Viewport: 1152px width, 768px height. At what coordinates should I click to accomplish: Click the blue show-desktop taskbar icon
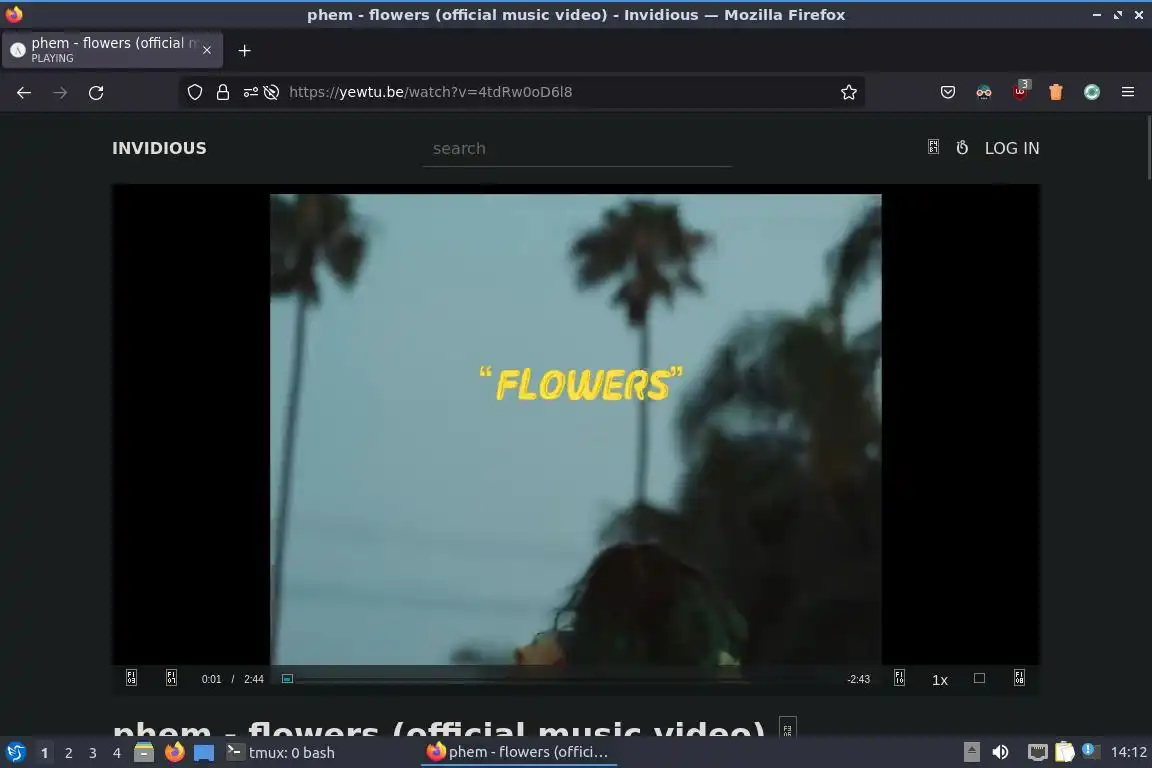[204, 753]
